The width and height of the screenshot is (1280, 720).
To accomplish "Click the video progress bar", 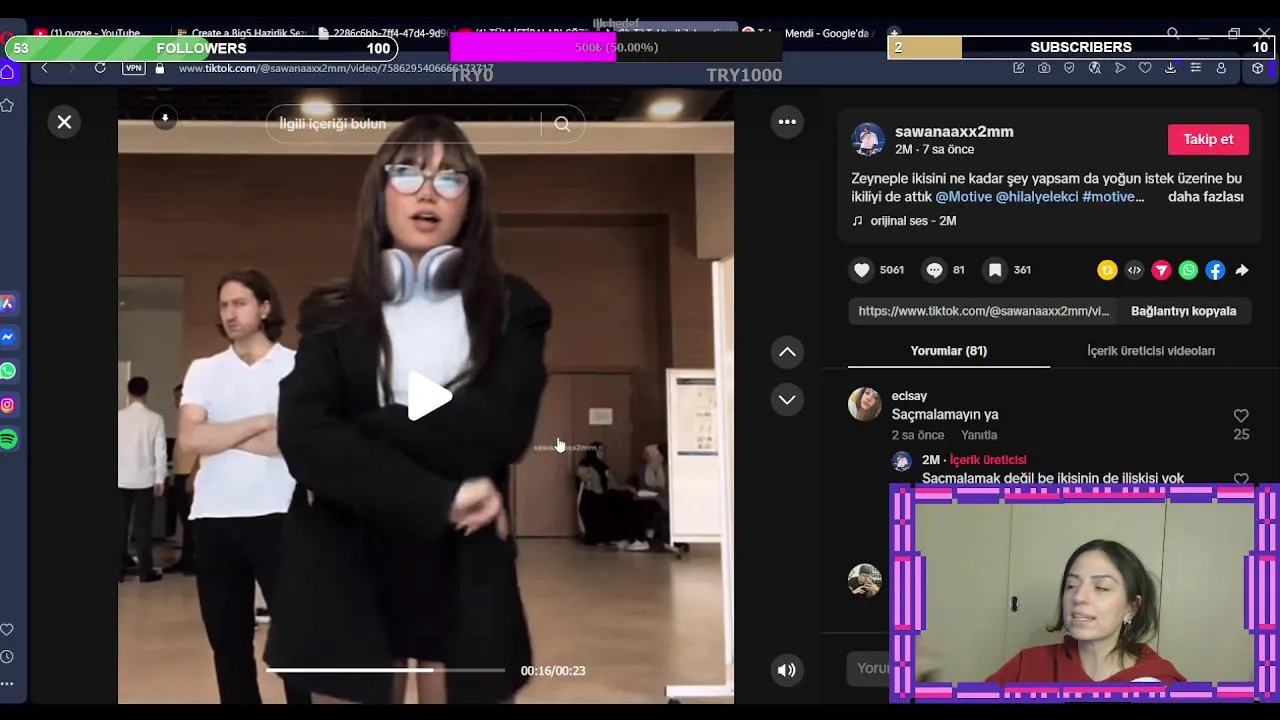I will (385, 670).
